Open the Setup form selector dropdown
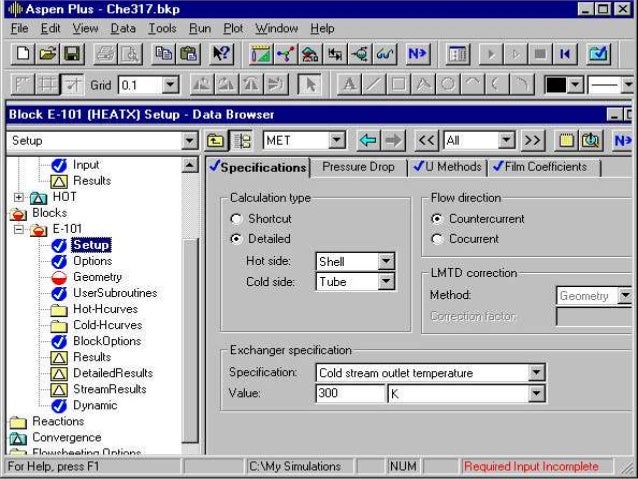Screen dimensions: 638x479 tap(189, 141)
